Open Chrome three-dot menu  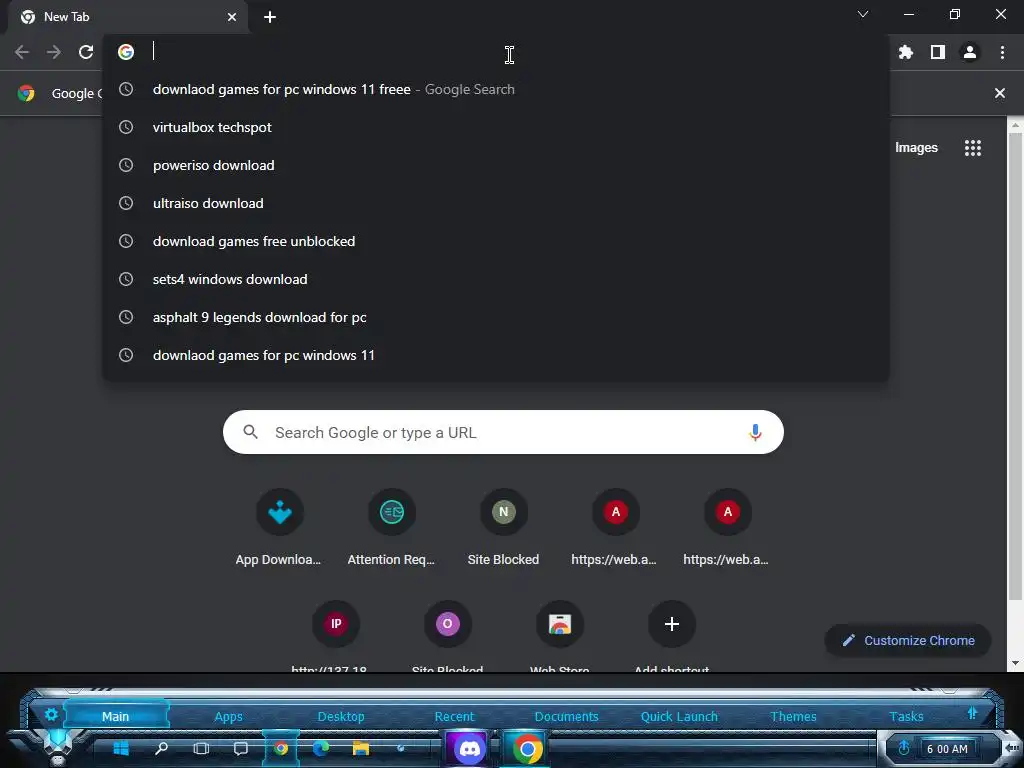tap(1002, 52)
